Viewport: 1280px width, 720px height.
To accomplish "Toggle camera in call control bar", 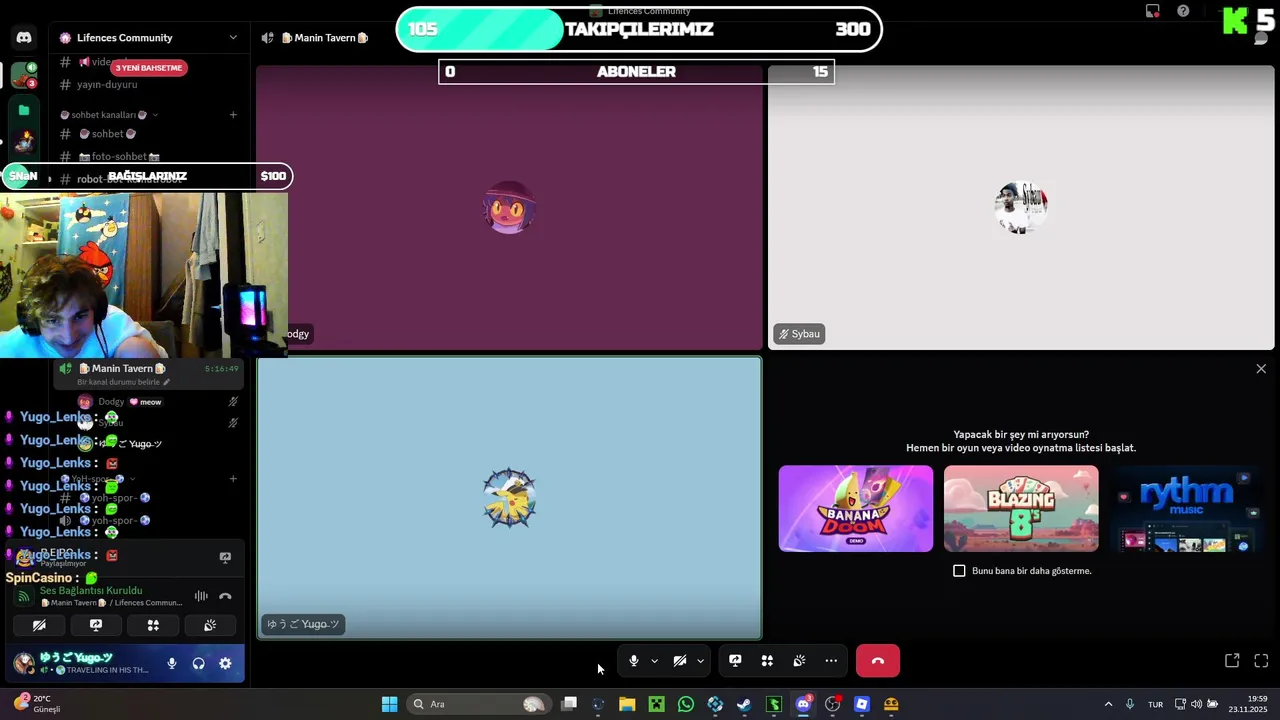I will 680,661.
